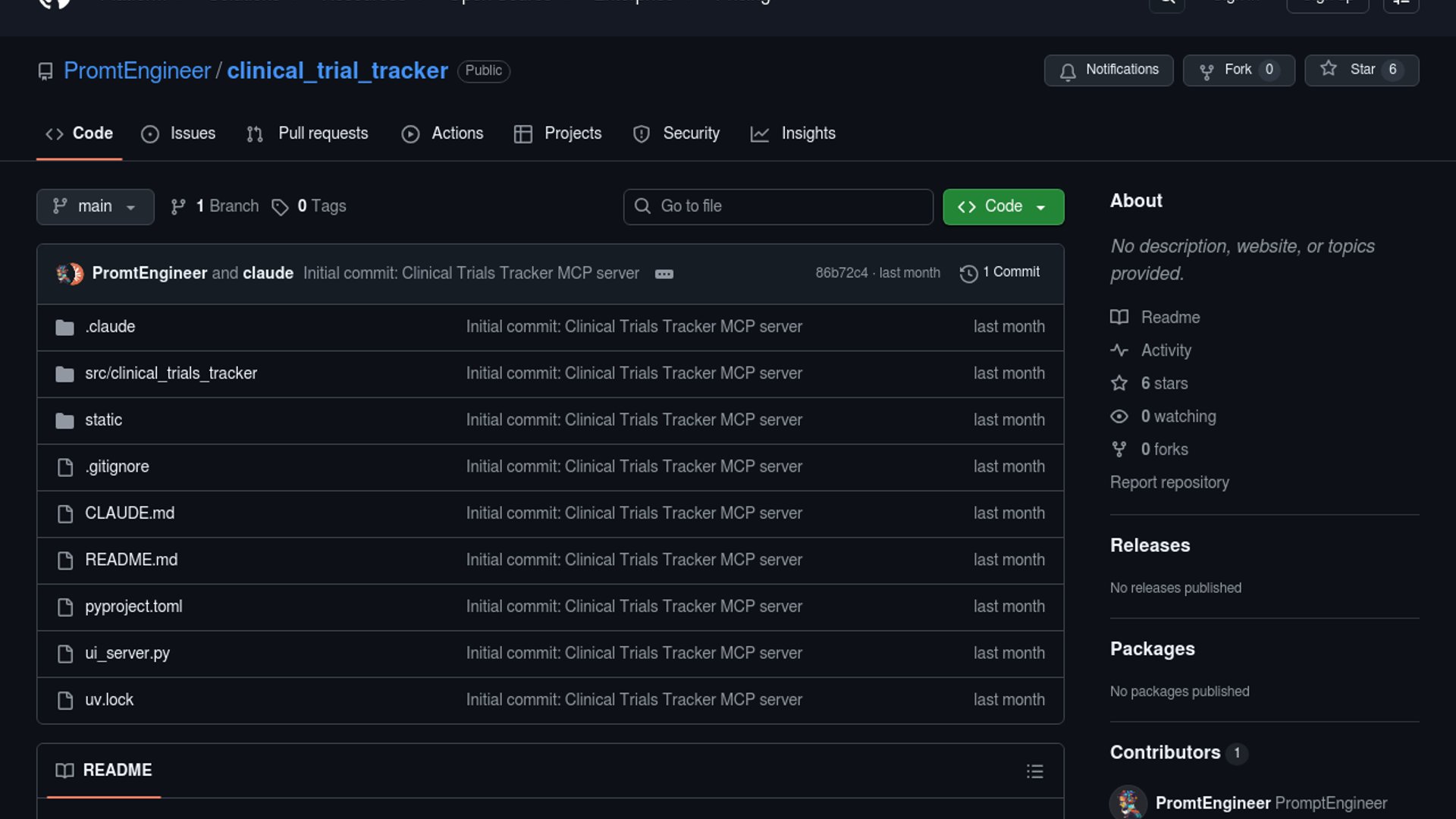1456x819 pixels.
Task: Open the src/clinical_trials_tracker folder
Action: (x=171, y=373)
